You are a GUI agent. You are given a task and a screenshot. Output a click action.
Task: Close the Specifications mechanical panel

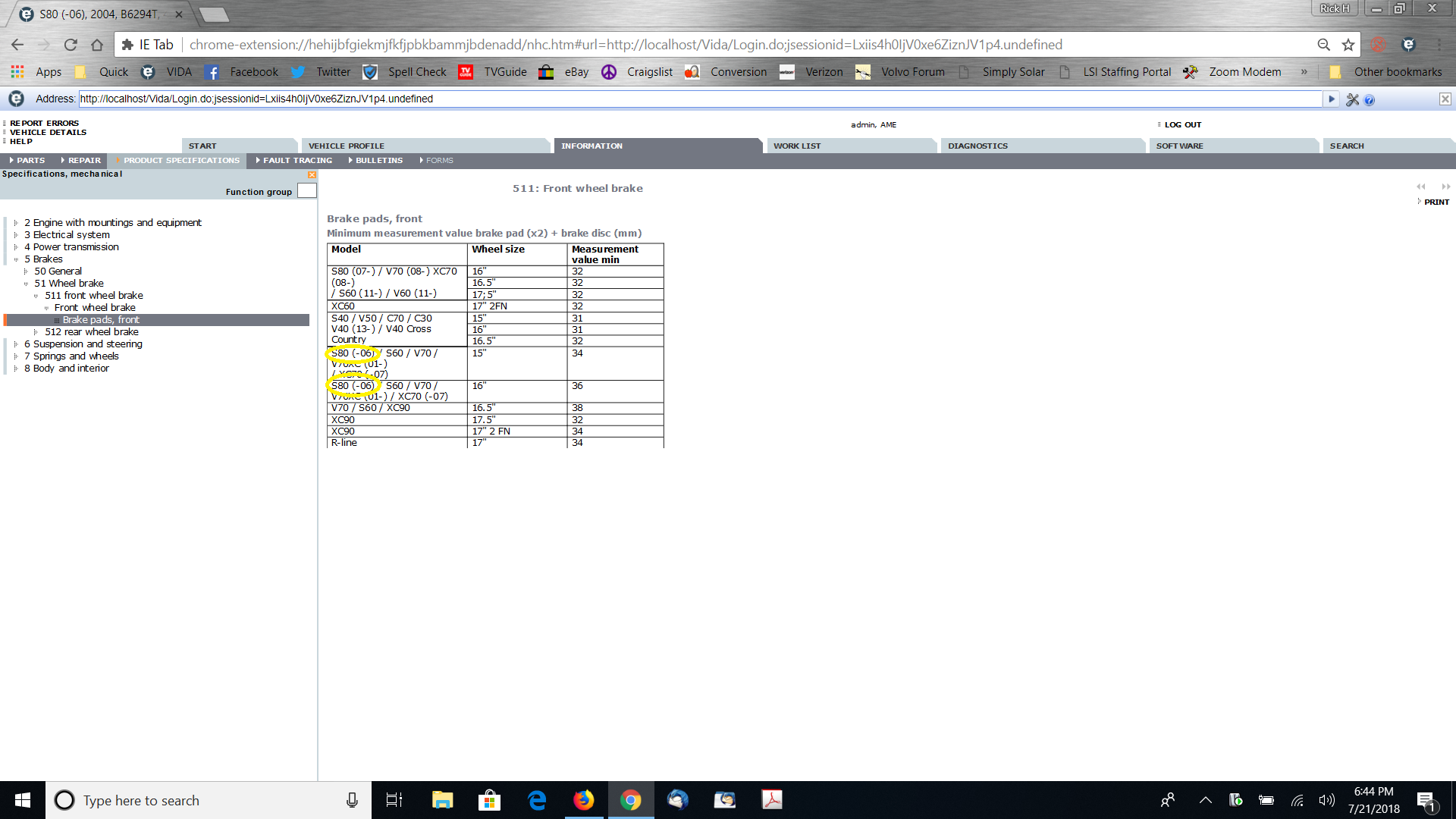(x=312, y=174)
